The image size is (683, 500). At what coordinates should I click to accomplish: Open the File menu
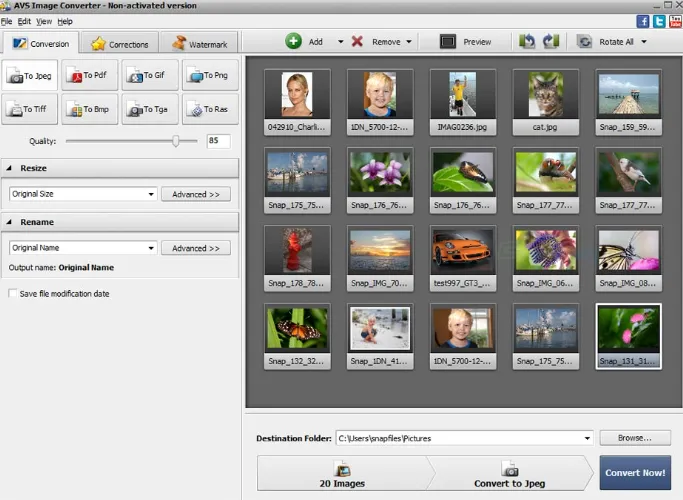[6, 21]
